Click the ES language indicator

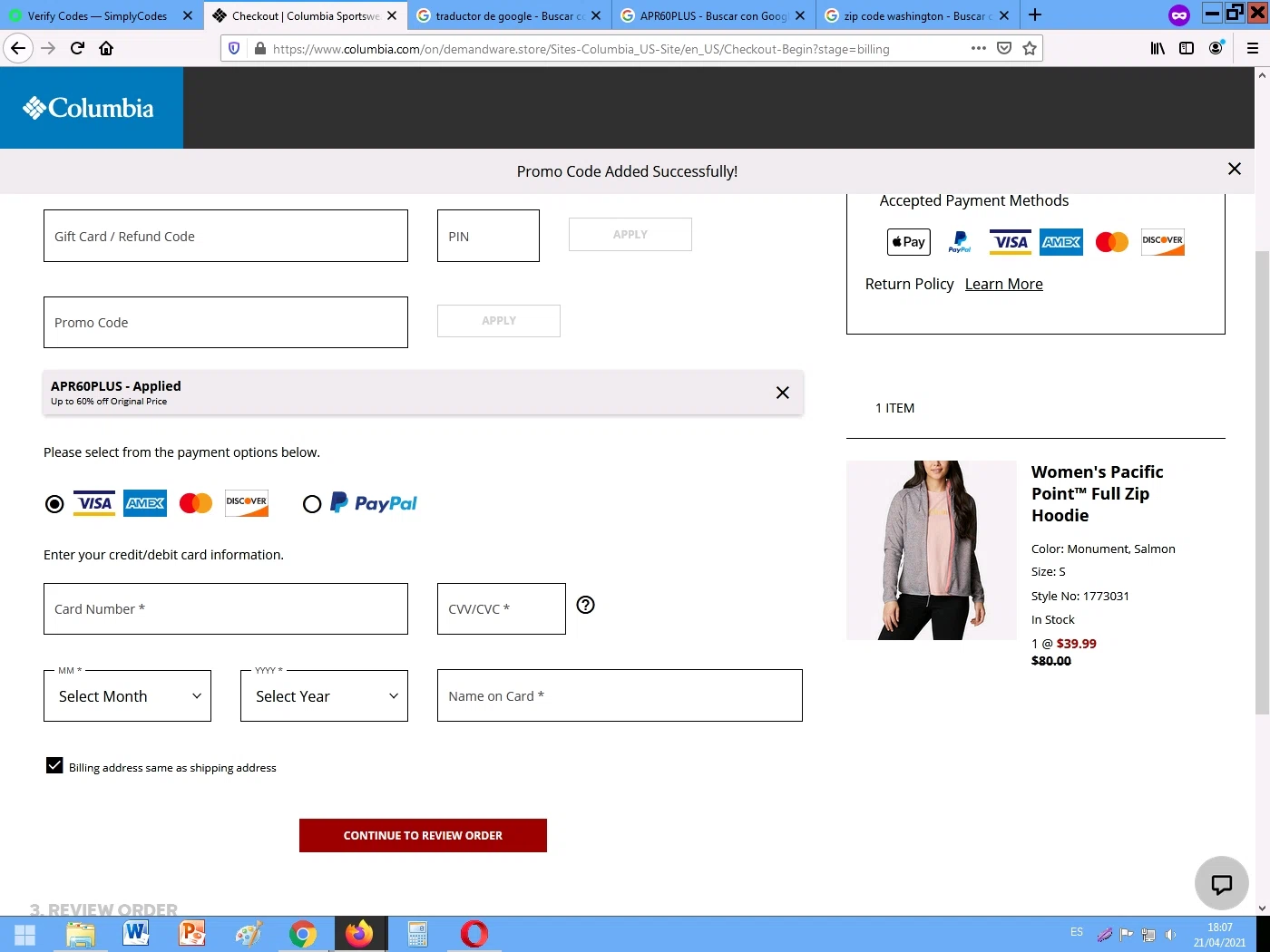1077,932
